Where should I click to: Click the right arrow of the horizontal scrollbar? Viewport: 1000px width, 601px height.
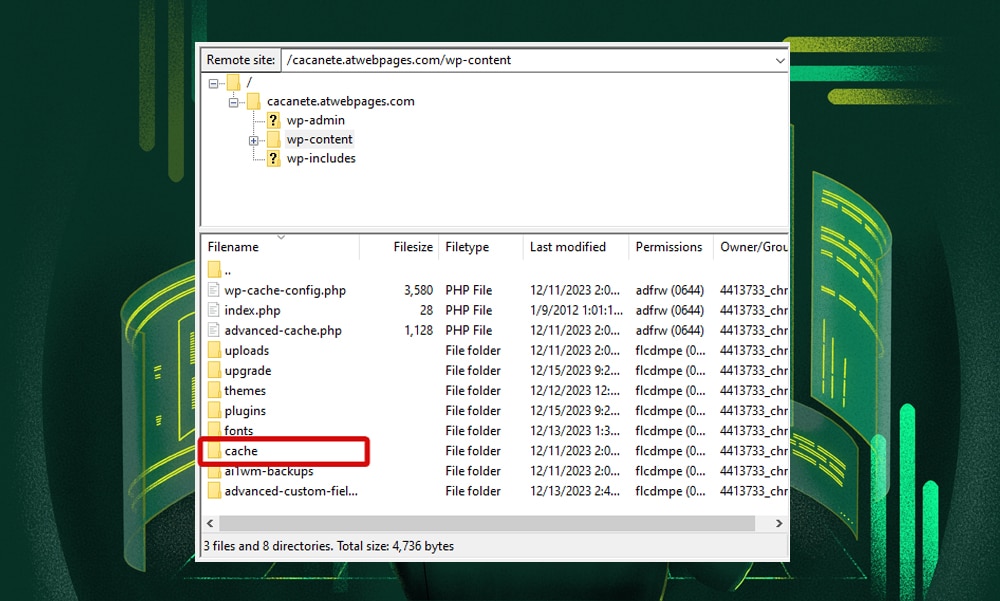click(x=780, y=522)
